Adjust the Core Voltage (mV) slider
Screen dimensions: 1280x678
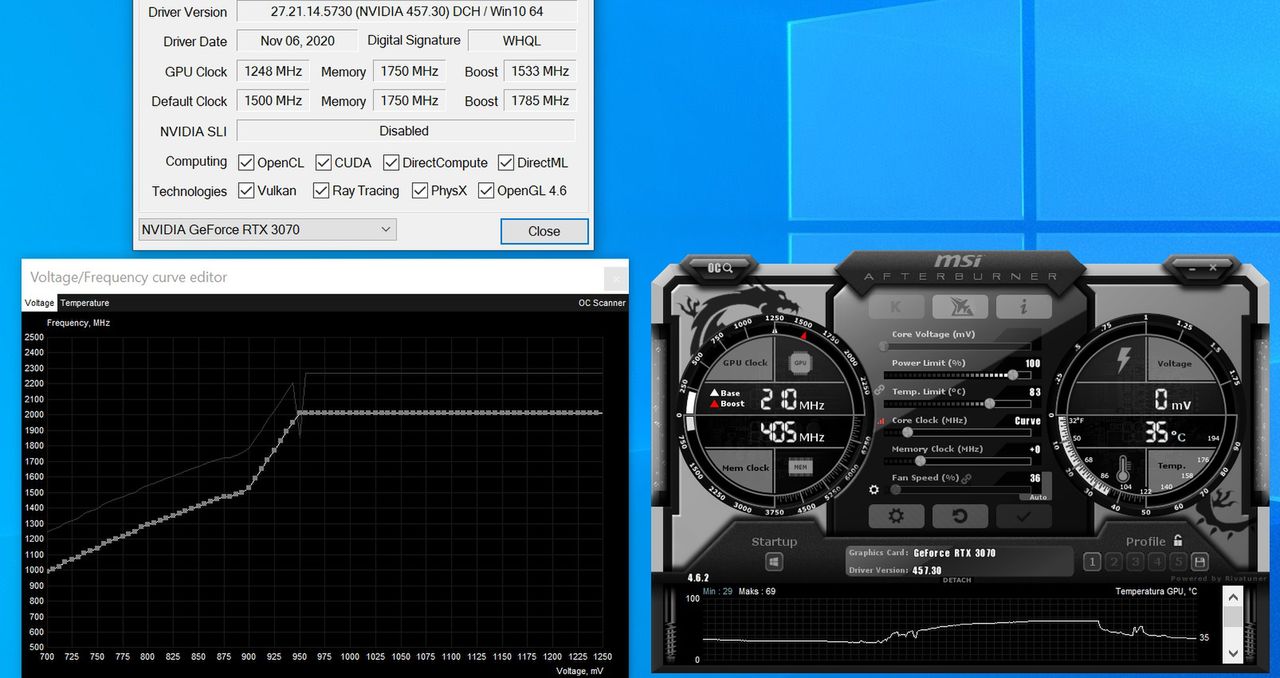957,346
